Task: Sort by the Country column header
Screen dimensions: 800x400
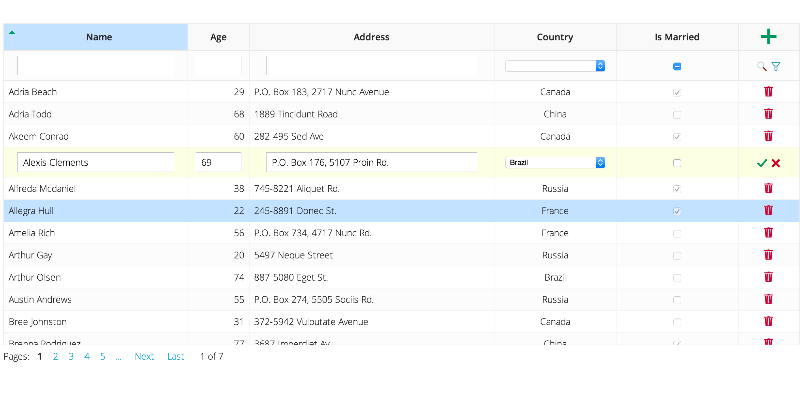Action: click(x=555, y=37)
